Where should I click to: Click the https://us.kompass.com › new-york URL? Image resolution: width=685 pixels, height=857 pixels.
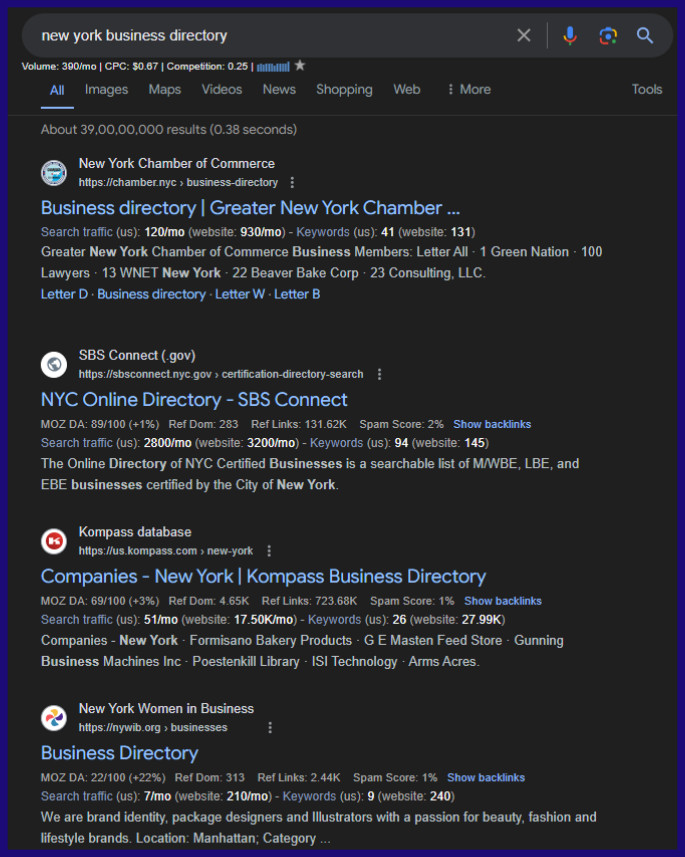point(166,550)
